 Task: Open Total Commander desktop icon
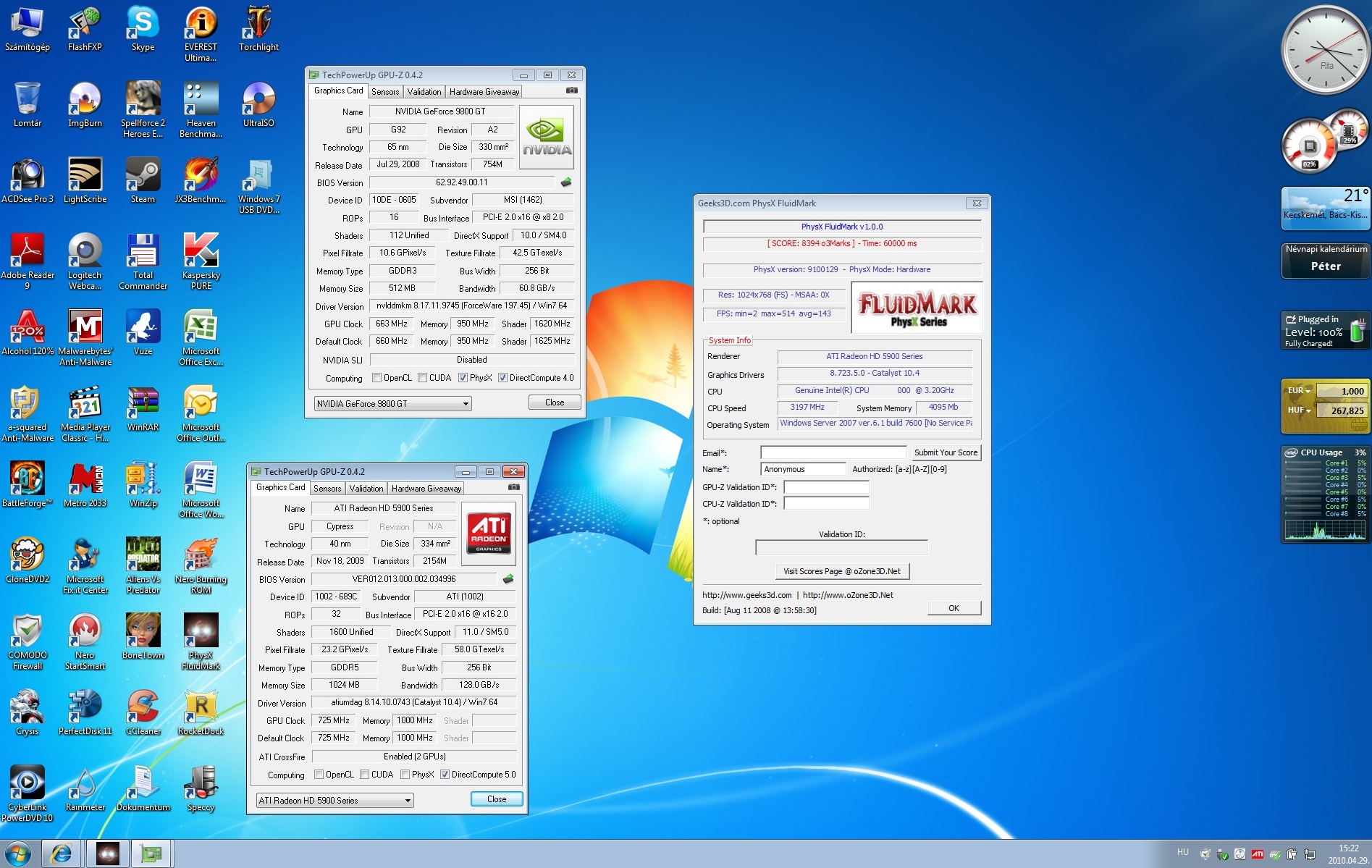click(143, 262)
